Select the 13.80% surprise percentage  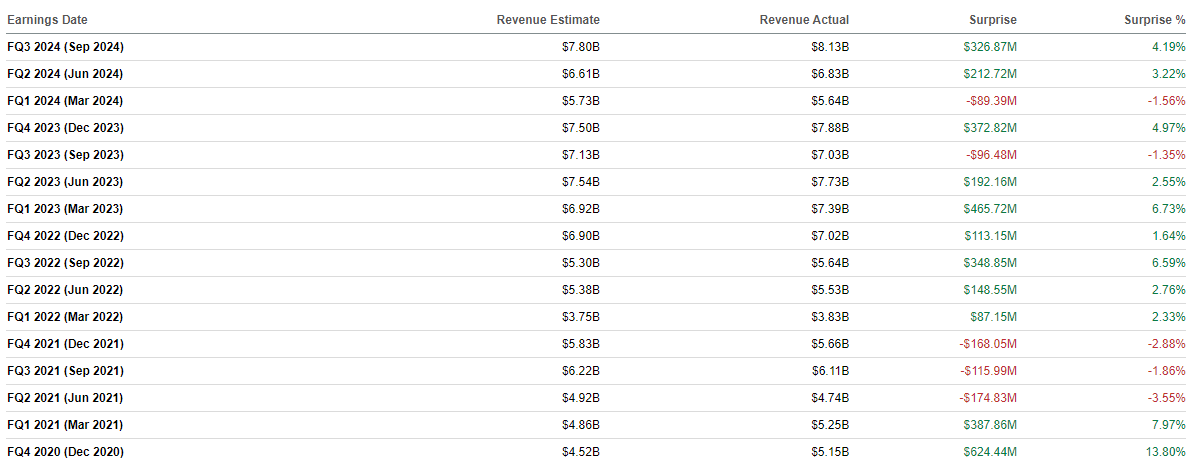[x=1163, y=452]
